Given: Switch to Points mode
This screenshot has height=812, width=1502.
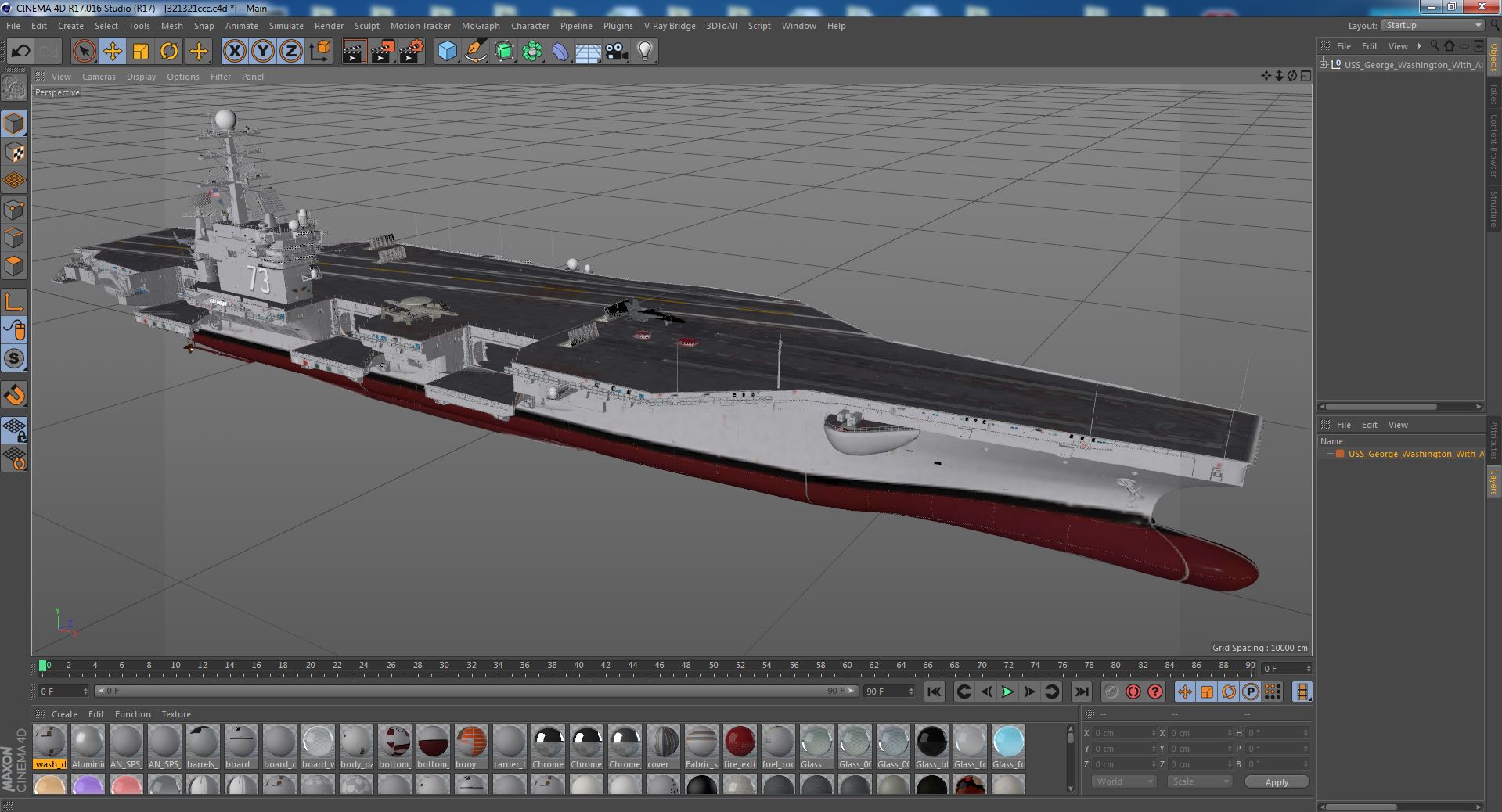Looking at the screenshot, I should [x=14, y=210].
